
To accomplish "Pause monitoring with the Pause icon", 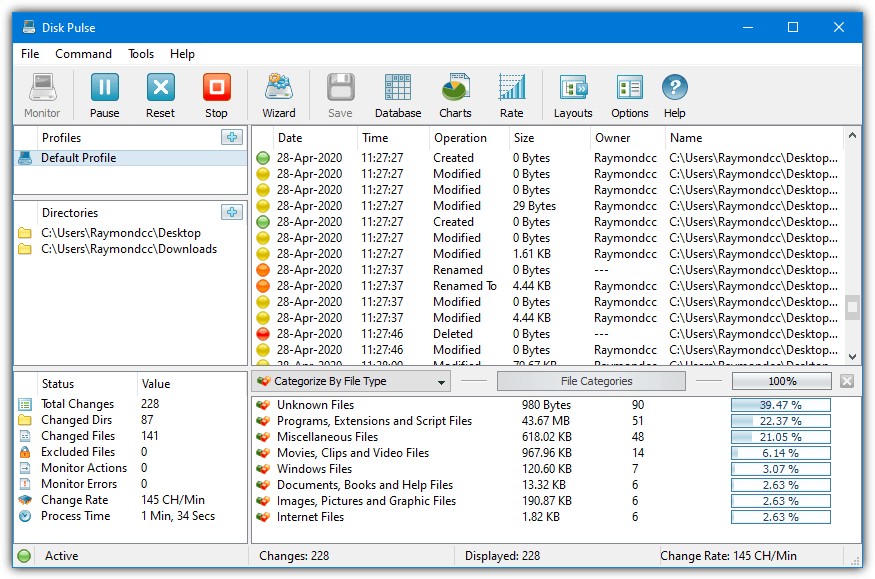I will coord(104,88).
